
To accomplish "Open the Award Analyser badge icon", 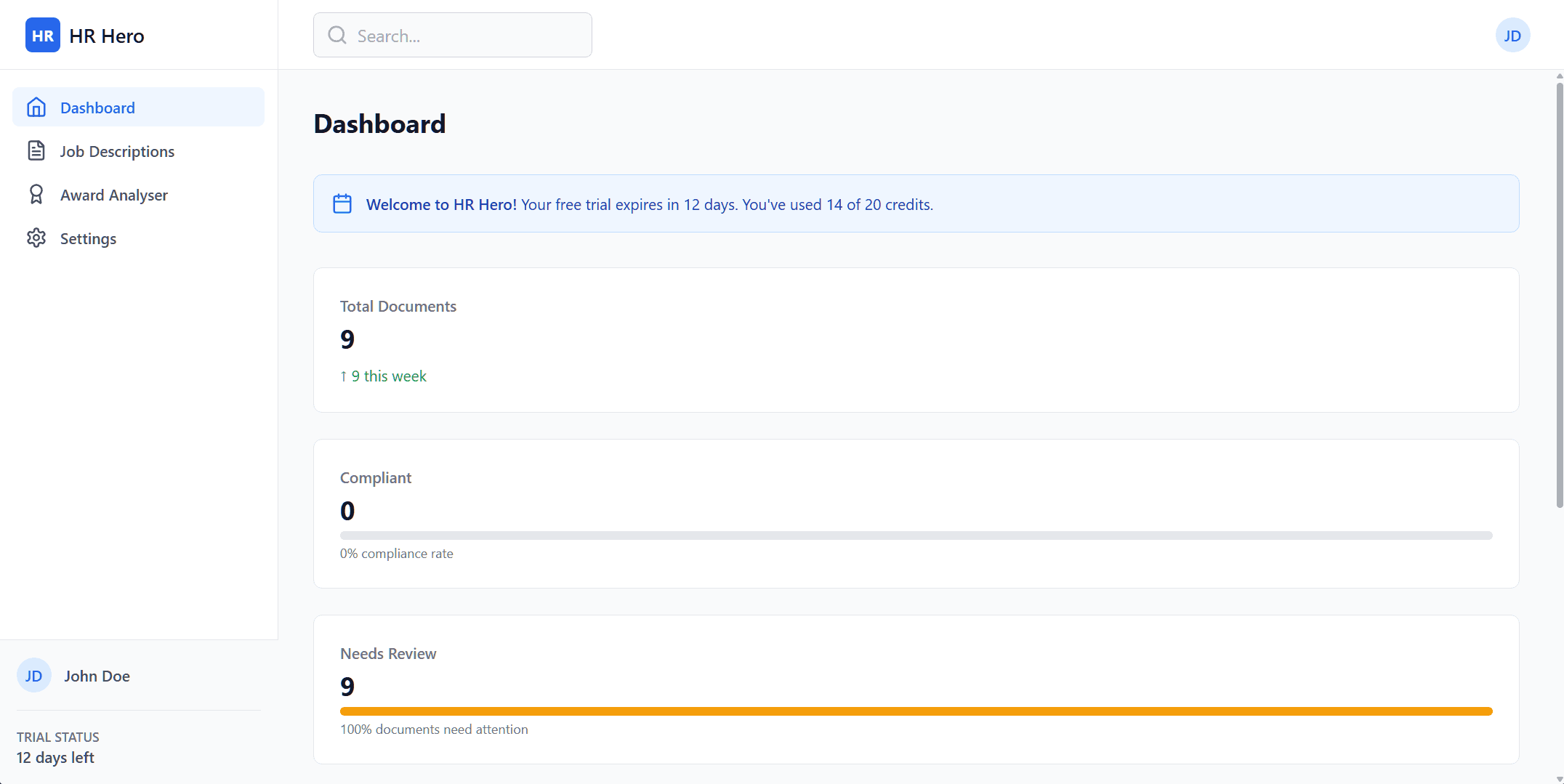I will click(x=36, y=194).
